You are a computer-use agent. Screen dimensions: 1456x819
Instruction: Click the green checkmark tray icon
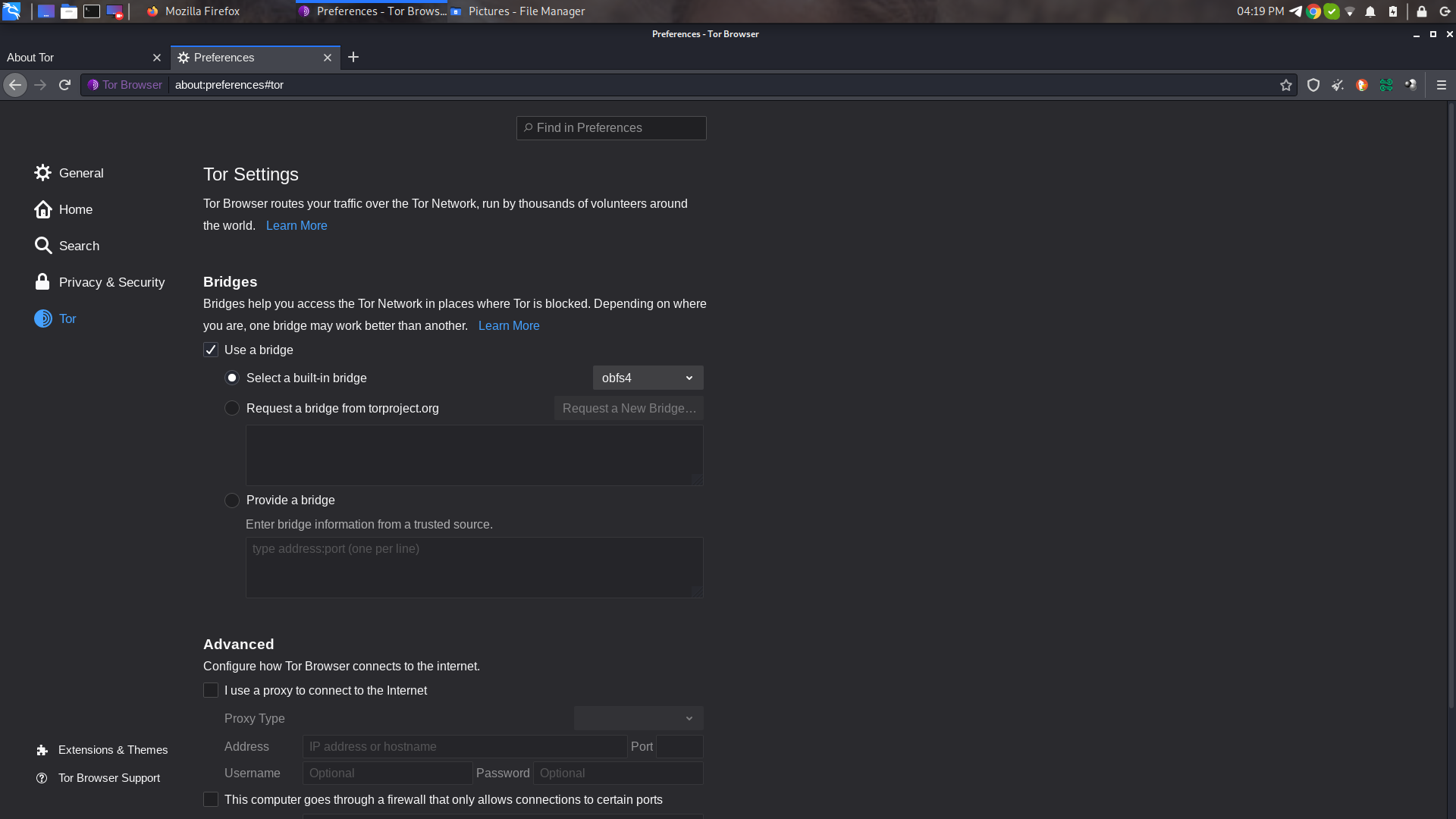[1332, 11]
